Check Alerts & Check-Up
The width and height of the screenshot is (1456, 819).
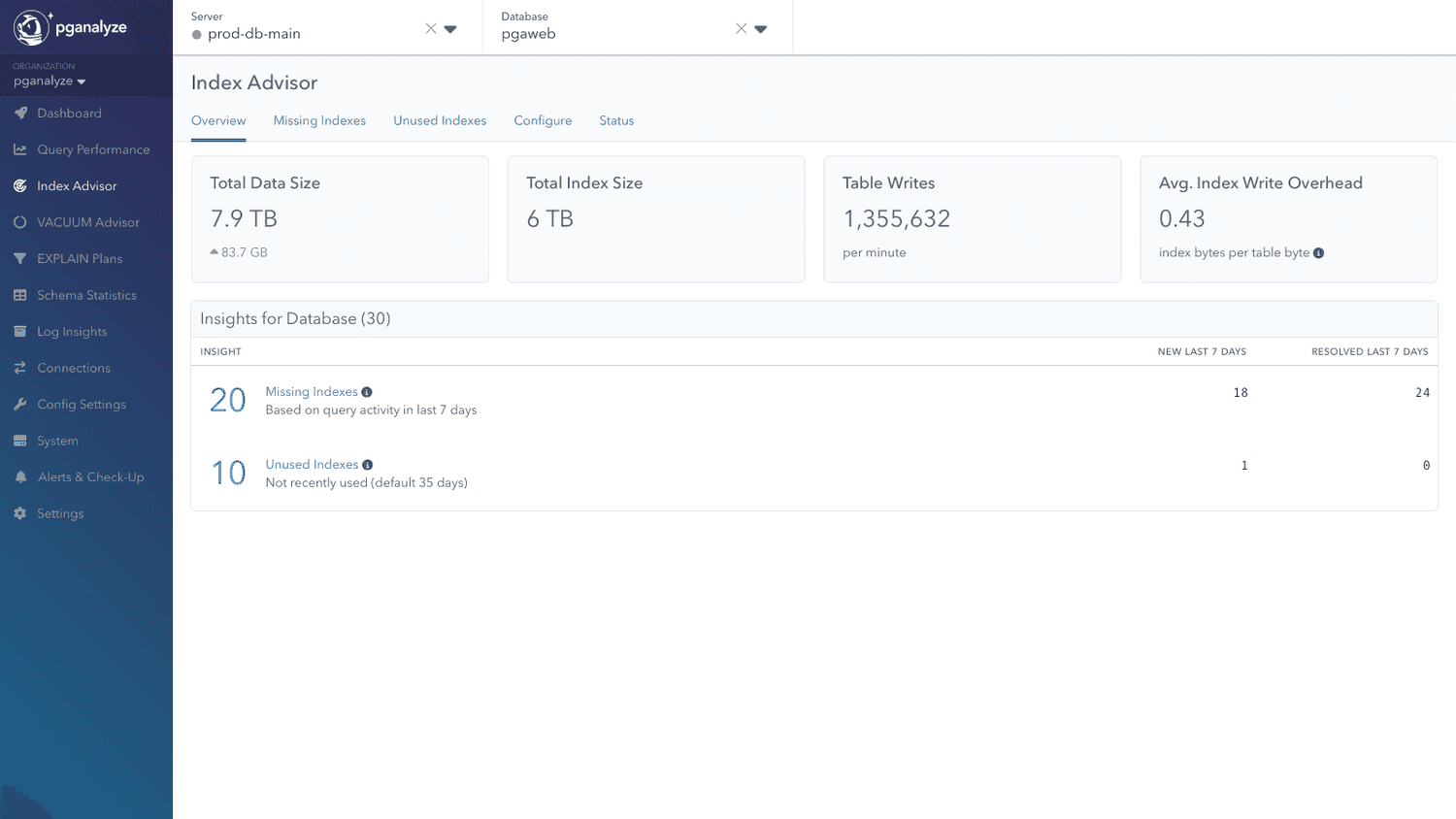point(88,476)
